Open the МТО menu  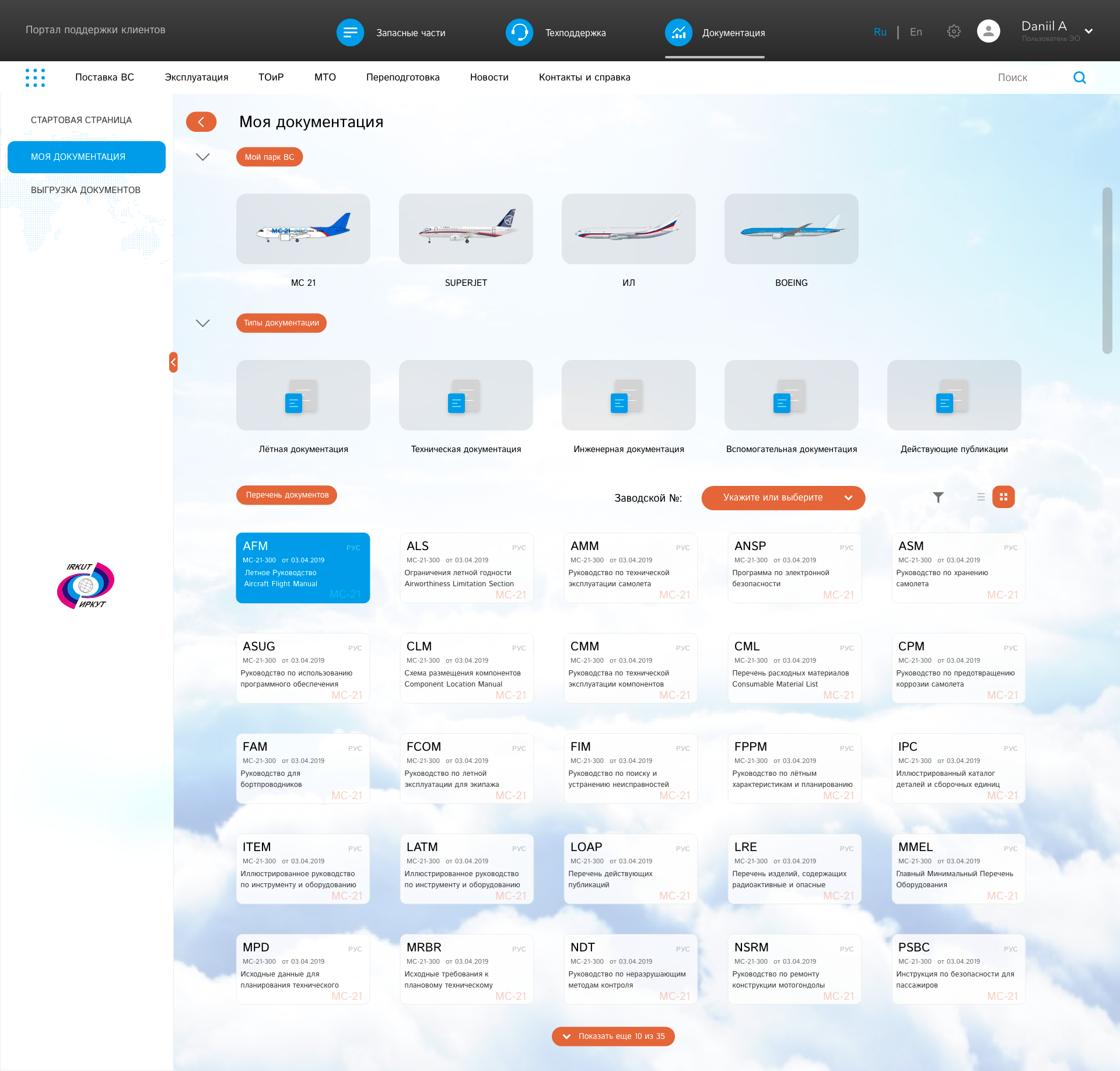[325, 78]
